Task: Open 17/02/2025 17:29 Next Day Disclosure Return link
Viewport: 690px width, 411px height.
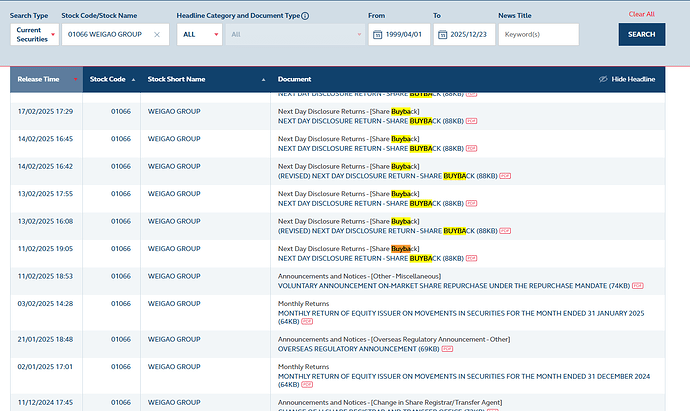Action: [371, 121]
